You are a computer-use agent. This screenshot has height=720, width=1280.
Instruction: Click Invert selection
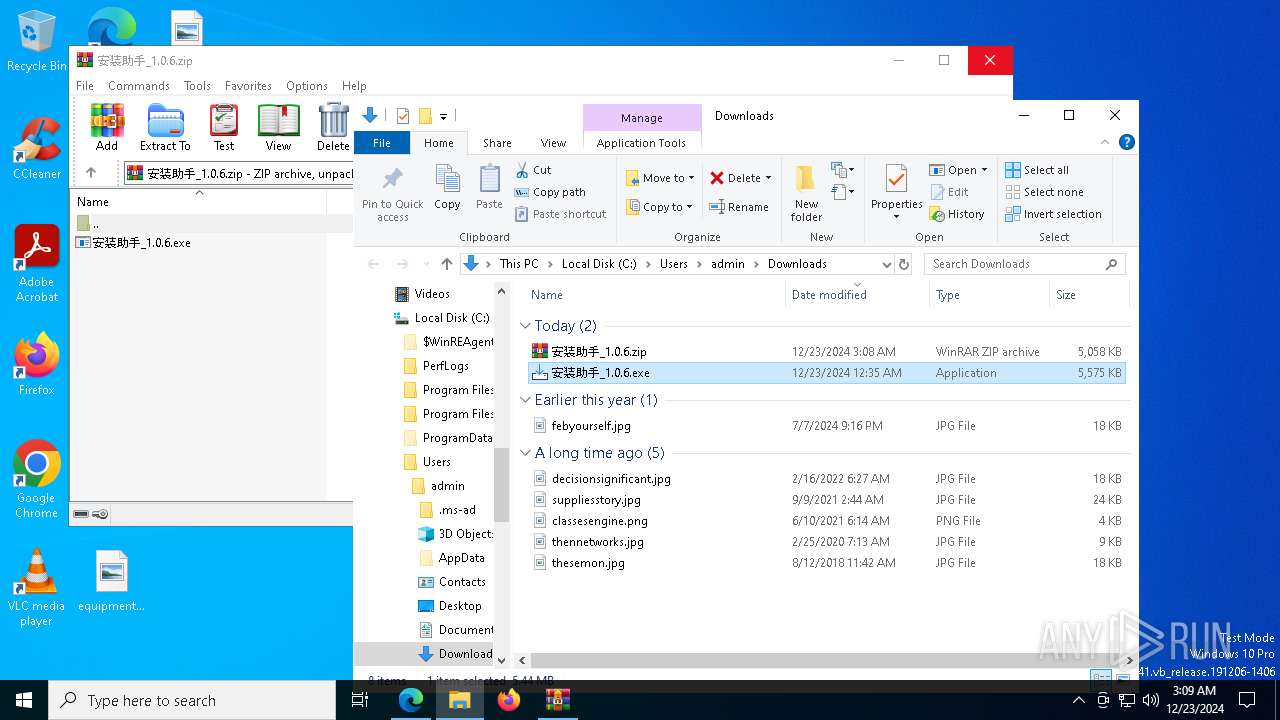pyautogui.click(x=1053, y=214)
